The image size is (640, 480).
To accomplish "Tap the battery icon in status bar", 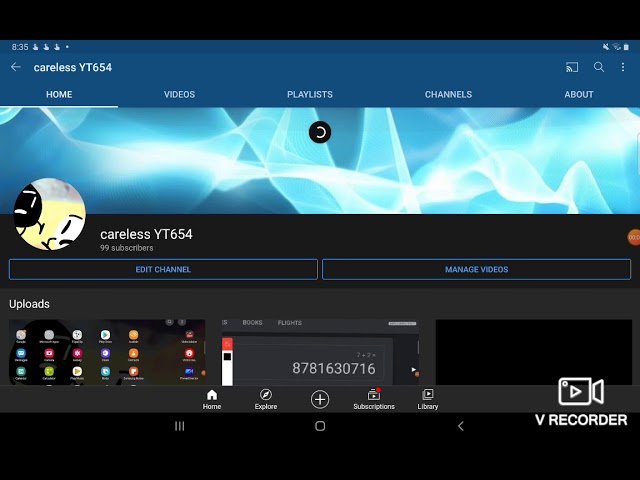I will [x=626, y=47].
